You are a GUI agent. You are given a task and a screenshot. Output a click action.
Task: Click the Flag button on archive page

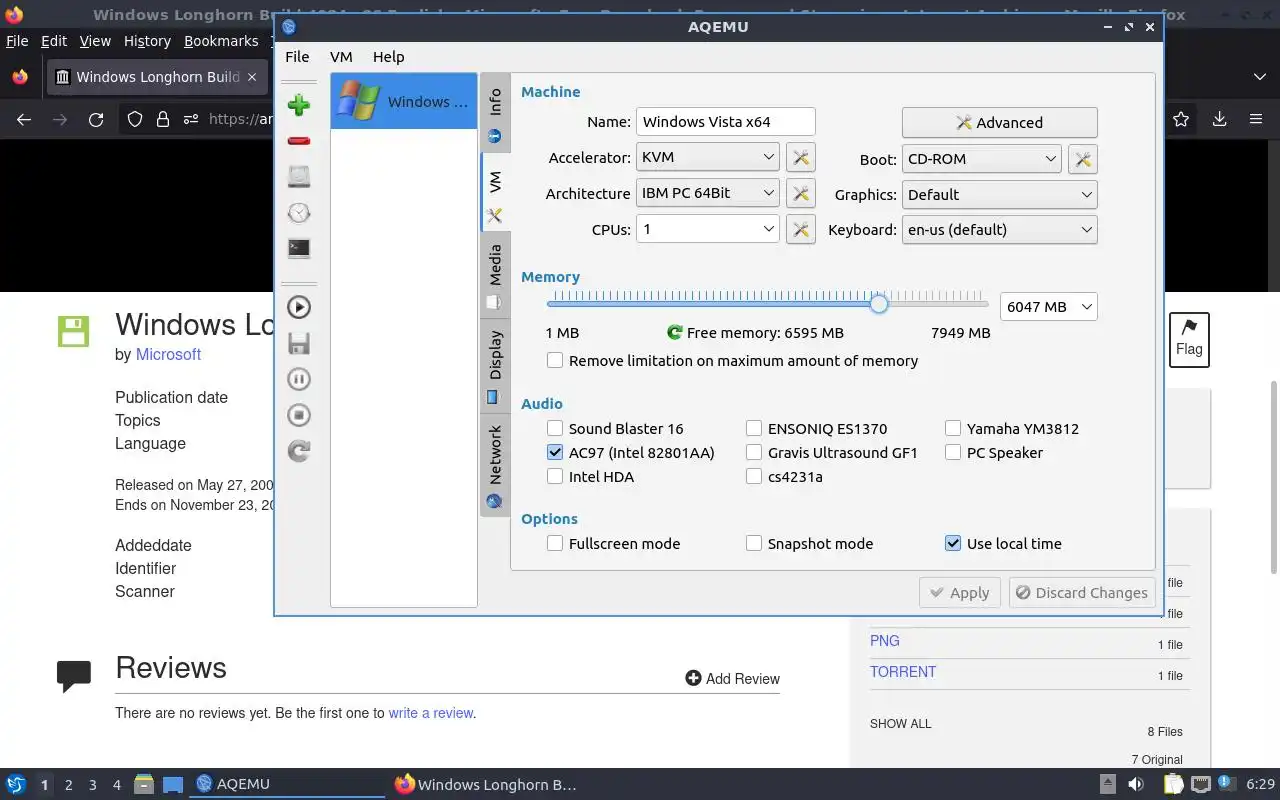coord(1189,339)
